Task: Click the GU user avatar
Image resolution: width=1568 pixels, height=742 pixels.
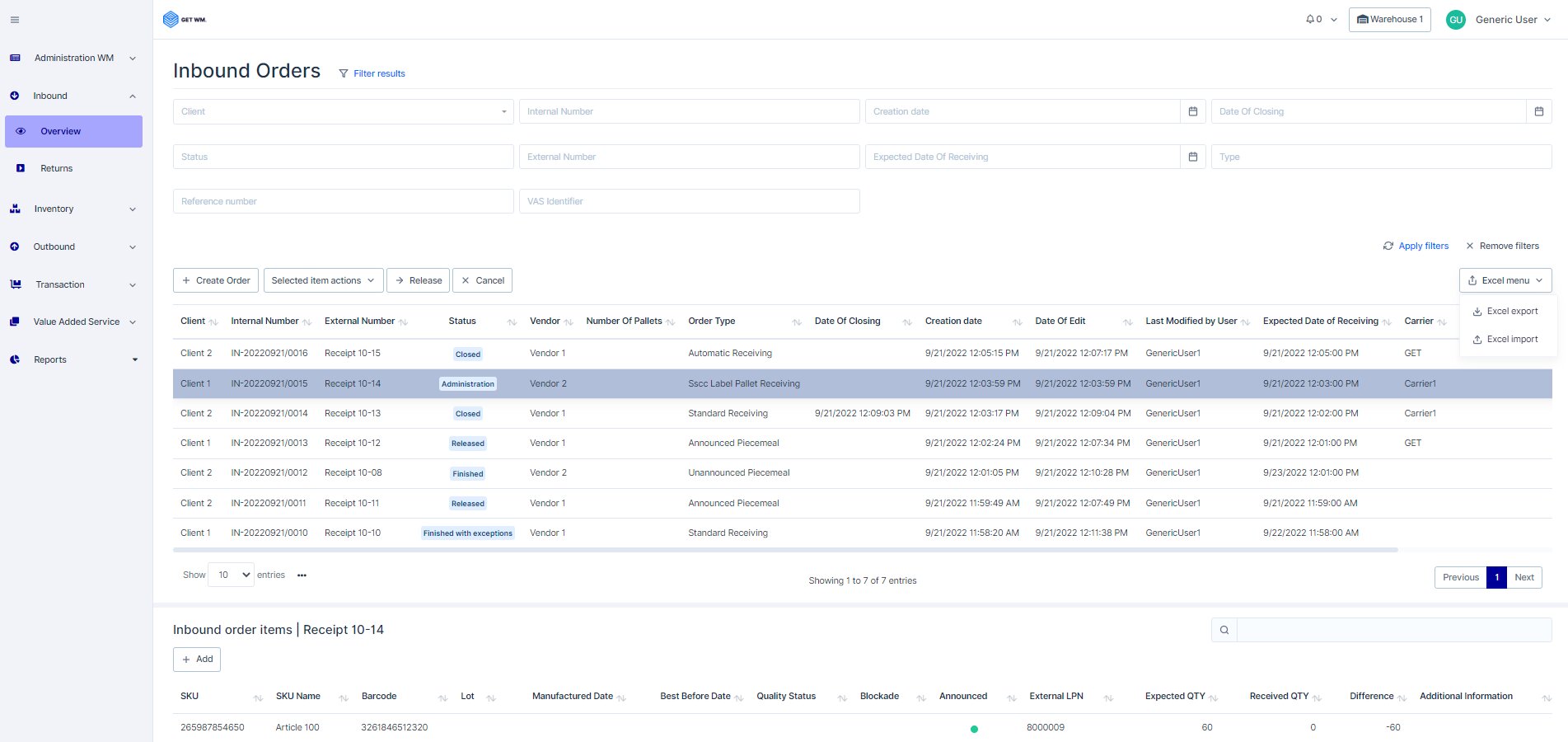Action: pyautogui.click(x=1456, y=20)
